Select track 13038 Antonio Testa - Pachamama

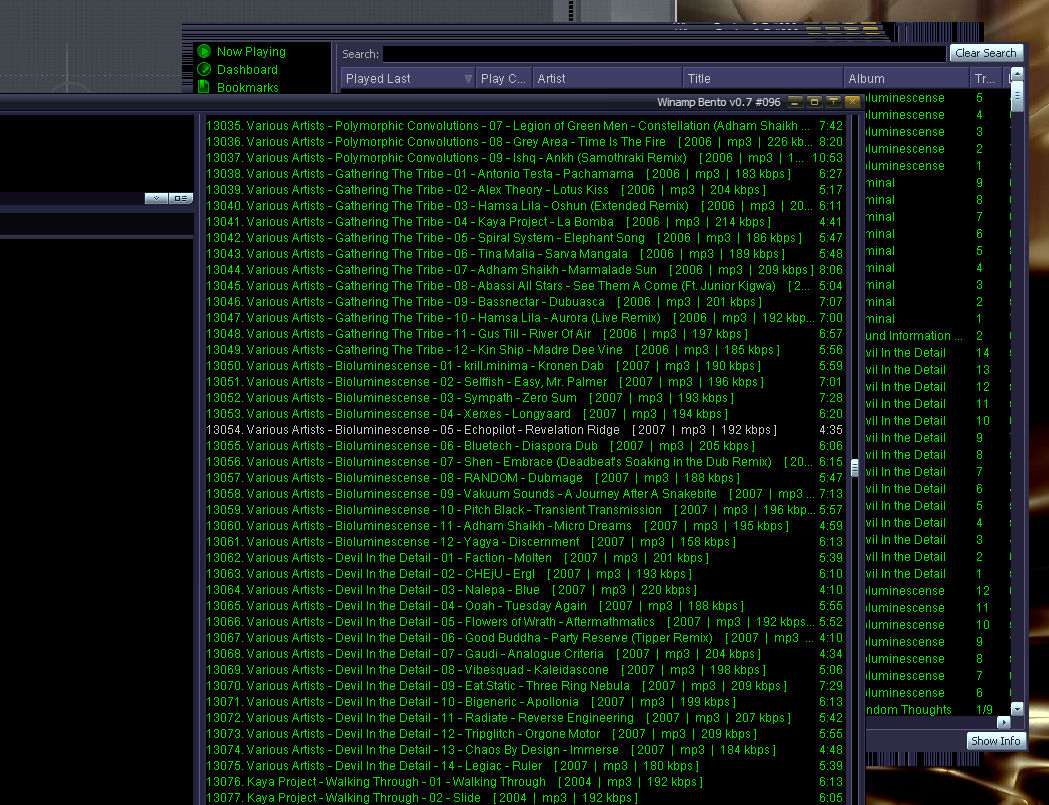524,174
